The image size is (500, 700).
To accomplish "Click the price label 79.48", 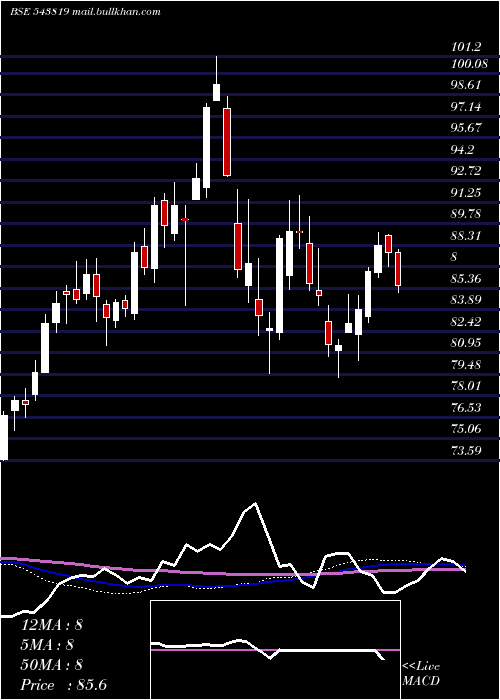I will coord(466,364).
